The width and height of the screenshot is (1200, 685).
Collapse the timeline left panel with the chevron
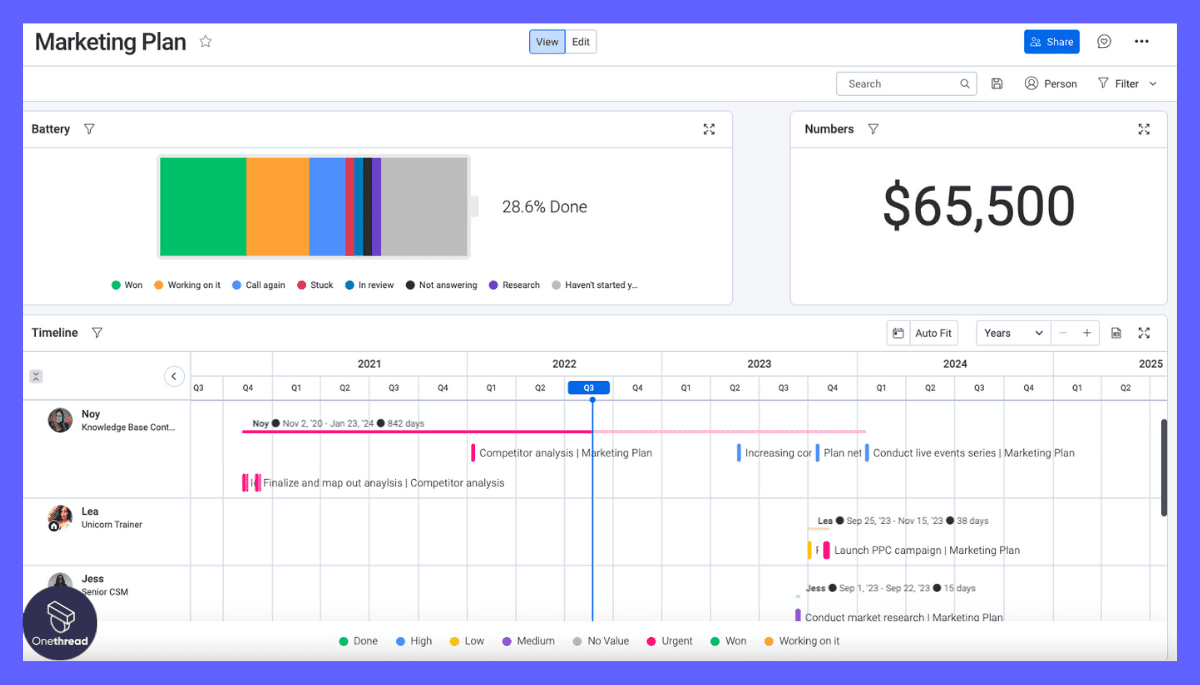tap(175, 376)
